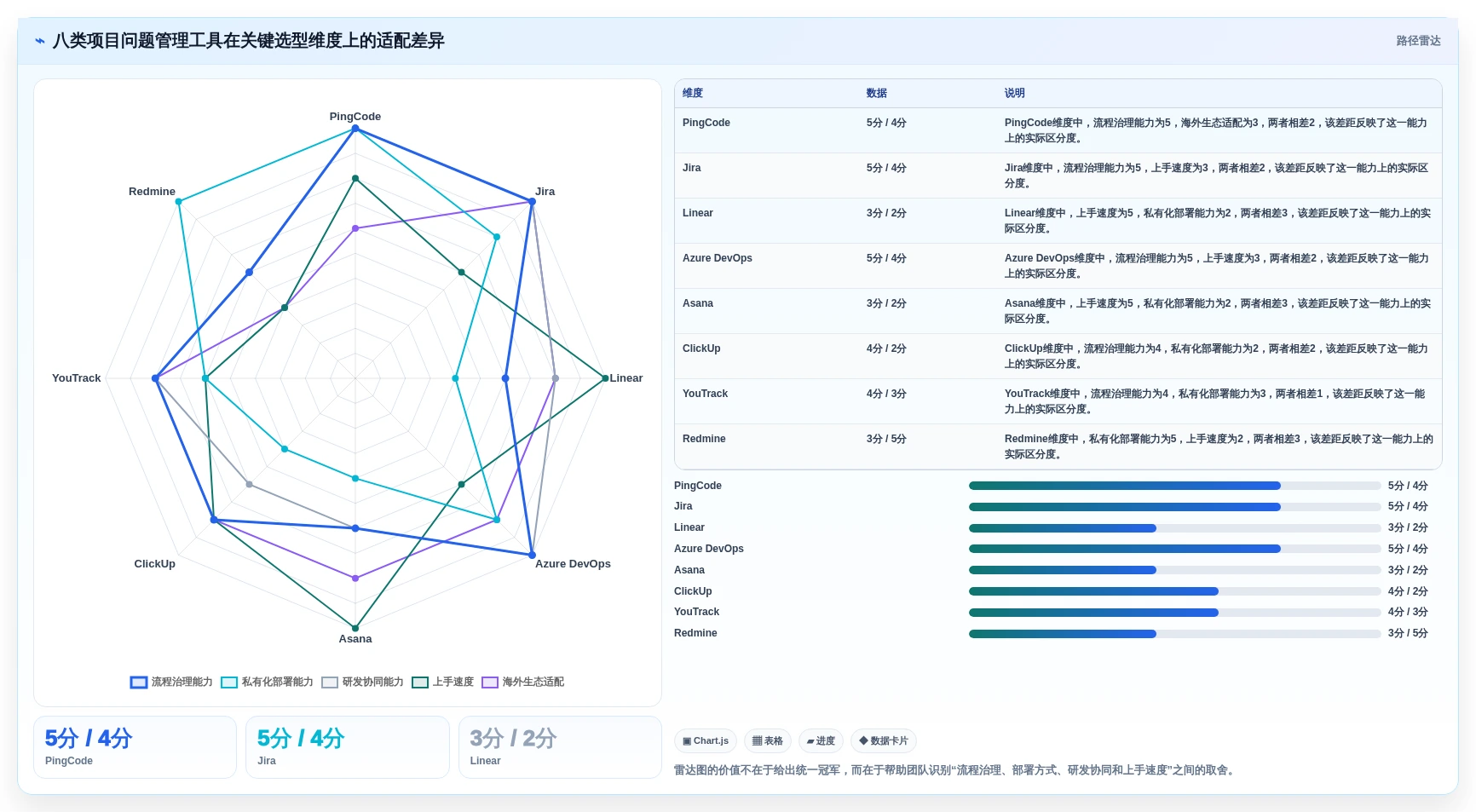Click the Chart.js tag
This screenshot has width=1476, height=812.
click(706, 740)
